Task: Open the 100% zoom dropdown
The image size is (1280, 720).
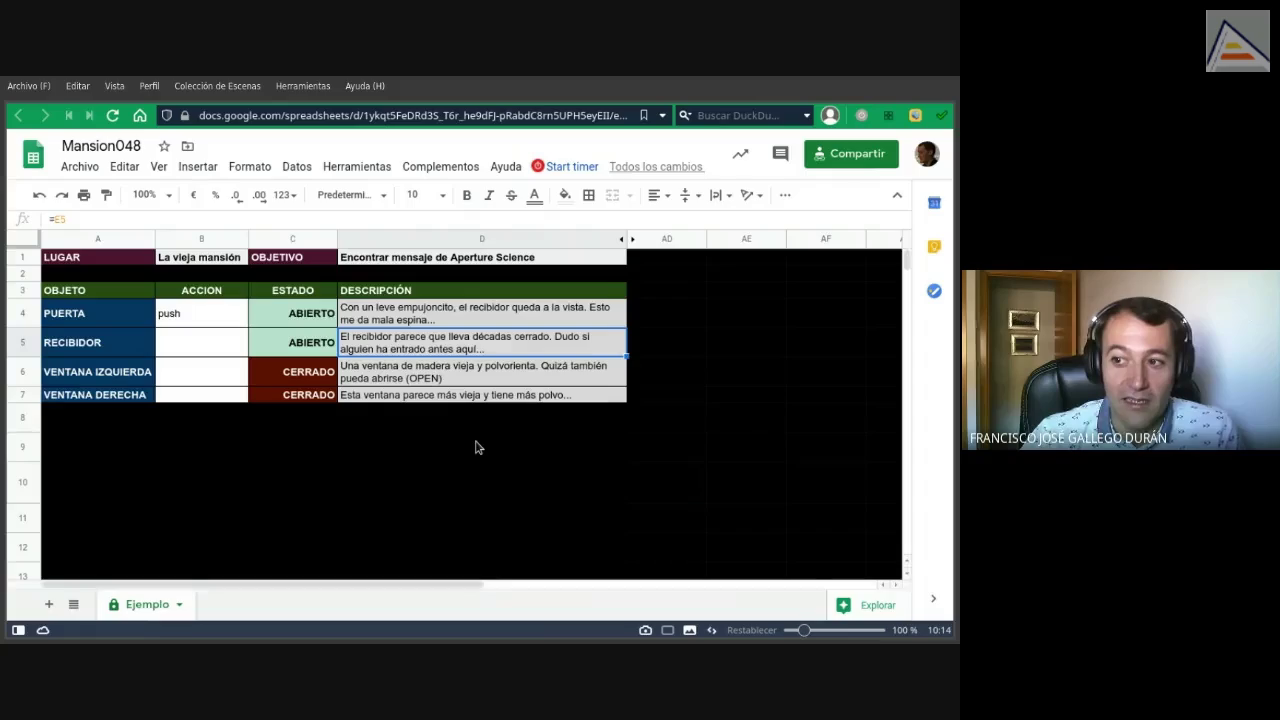Action: (x=153, y=195)
